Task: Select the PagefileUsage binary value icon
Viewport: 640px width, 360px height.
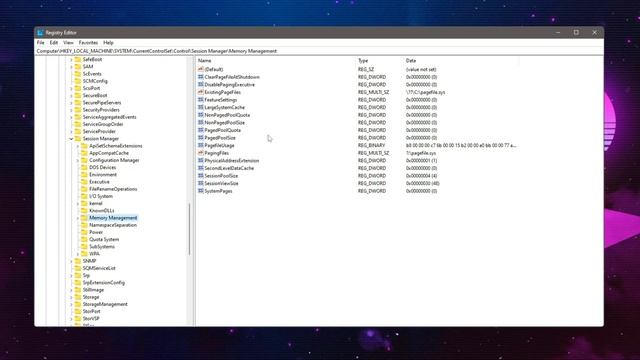Action: click(200, 145)
